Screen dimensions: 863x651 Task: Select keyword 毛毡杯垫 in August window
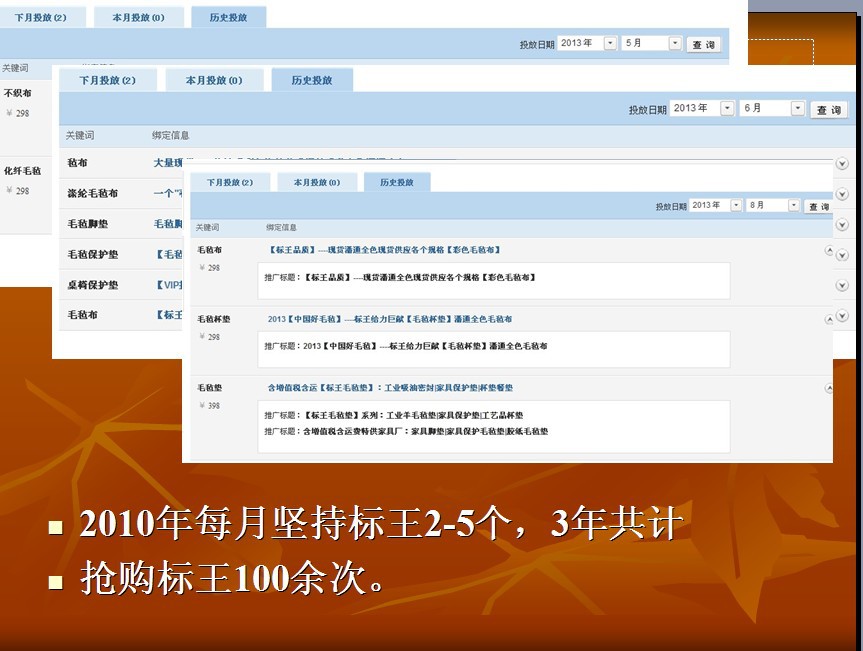coord(214,319)
